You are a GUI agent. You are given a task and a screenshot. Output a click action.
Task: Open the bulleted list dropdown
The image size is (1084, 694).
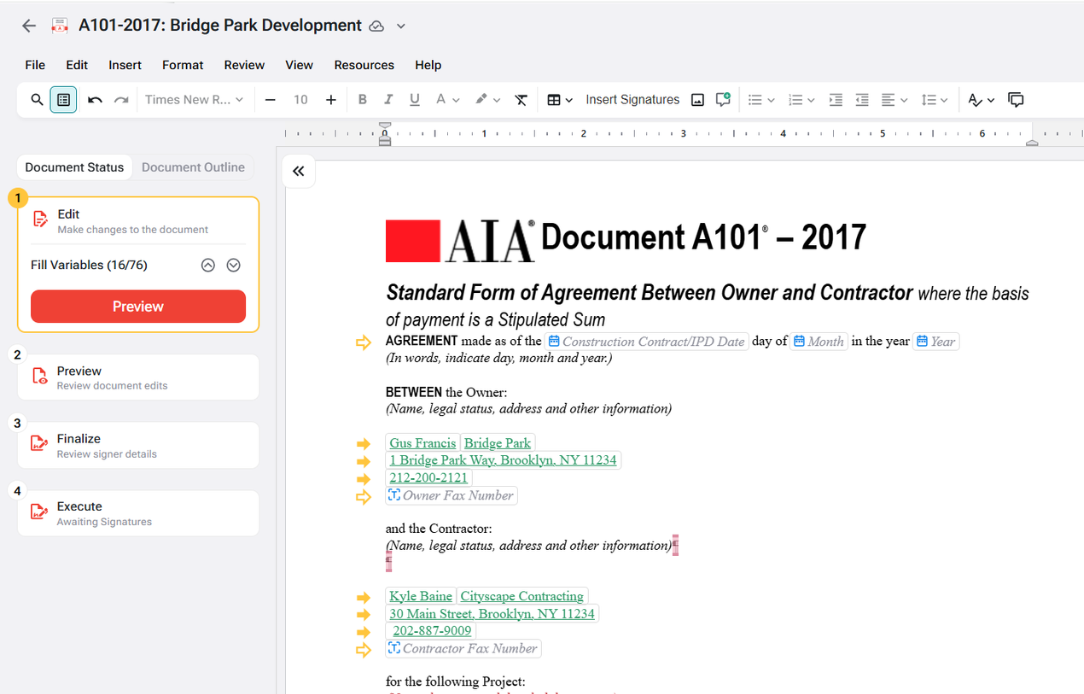(x=761, y=100)
